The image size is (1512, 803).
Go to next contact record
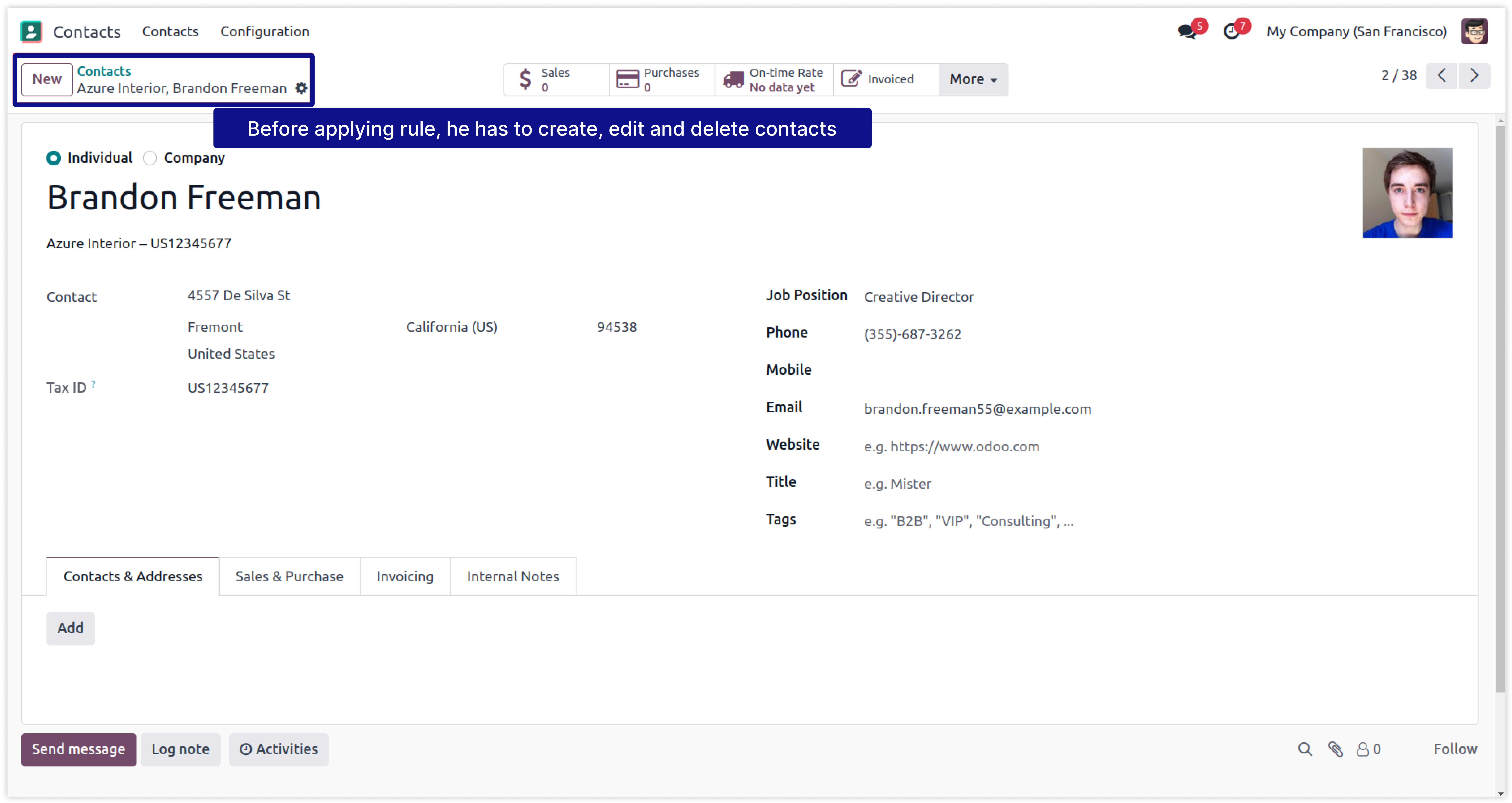[1474, 76]
